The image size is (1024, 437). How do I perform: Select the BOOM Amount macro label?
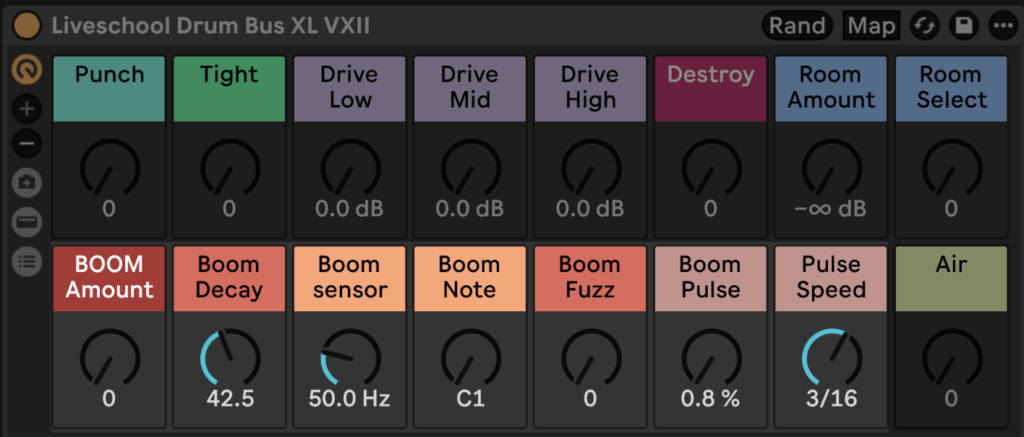tap(109, 278)
